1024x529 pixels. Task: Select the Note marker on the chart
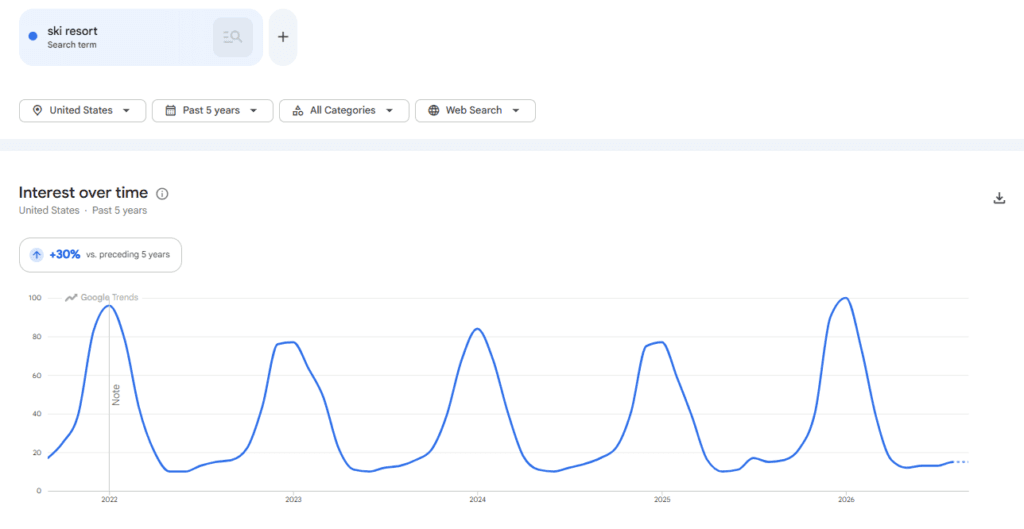116,394
